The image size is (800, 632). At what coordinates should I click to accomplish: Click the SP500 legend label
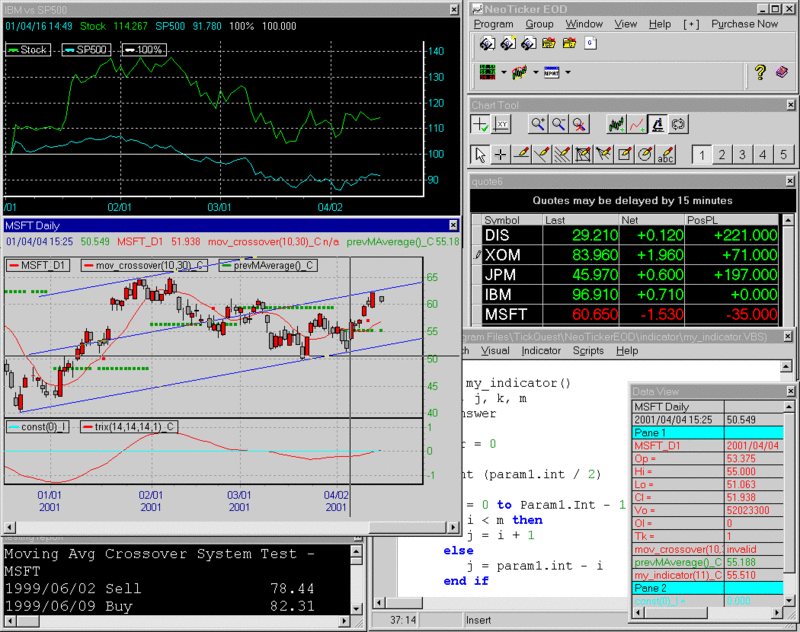pos(86,49)
